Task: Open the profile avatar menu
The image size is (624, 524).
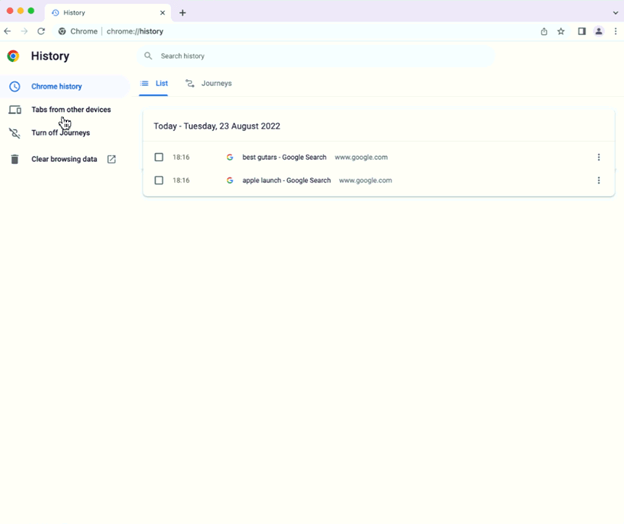Action: 599,31
